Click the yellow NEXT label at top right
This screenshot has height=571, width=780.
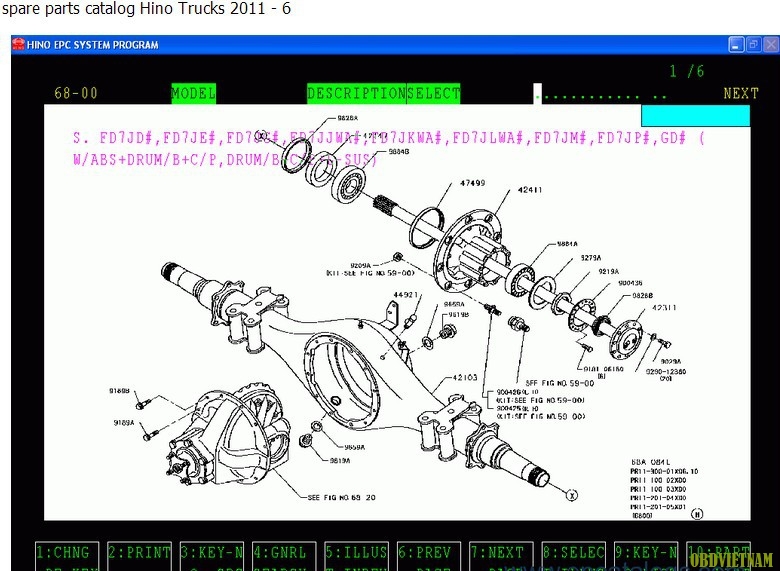pos(741,94)
